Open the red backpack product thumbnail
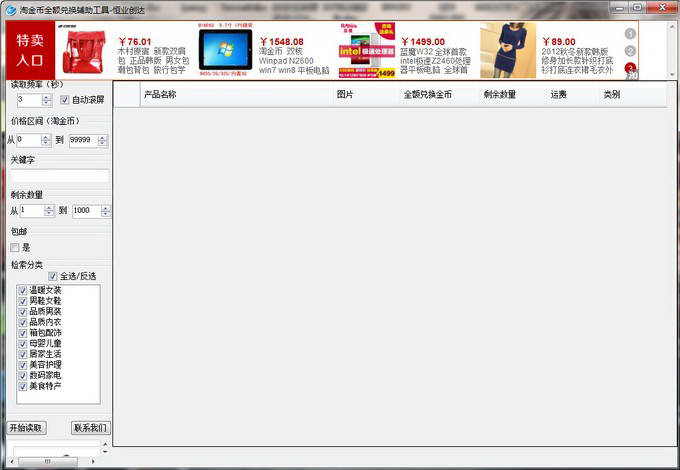 click(x=84, y=52)
